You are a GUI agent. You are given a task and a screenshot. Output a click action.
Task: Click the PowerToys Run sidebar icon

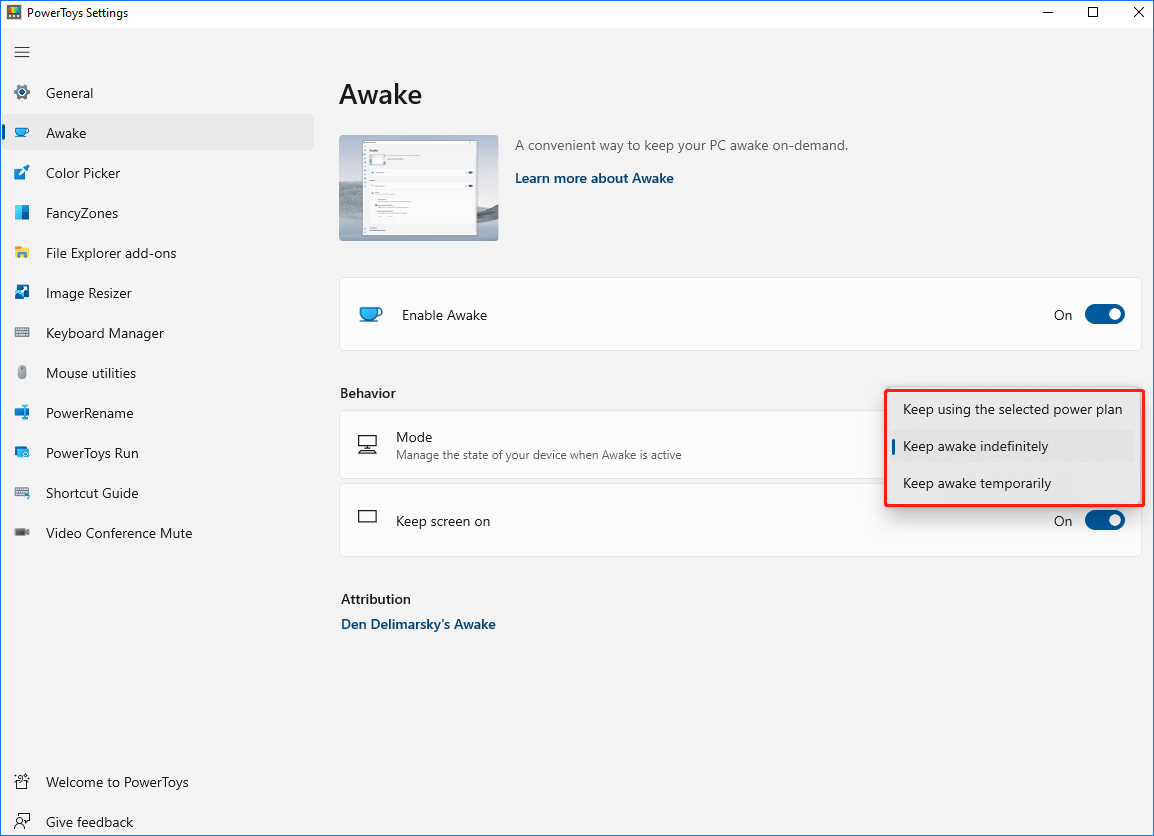point(22,453)
